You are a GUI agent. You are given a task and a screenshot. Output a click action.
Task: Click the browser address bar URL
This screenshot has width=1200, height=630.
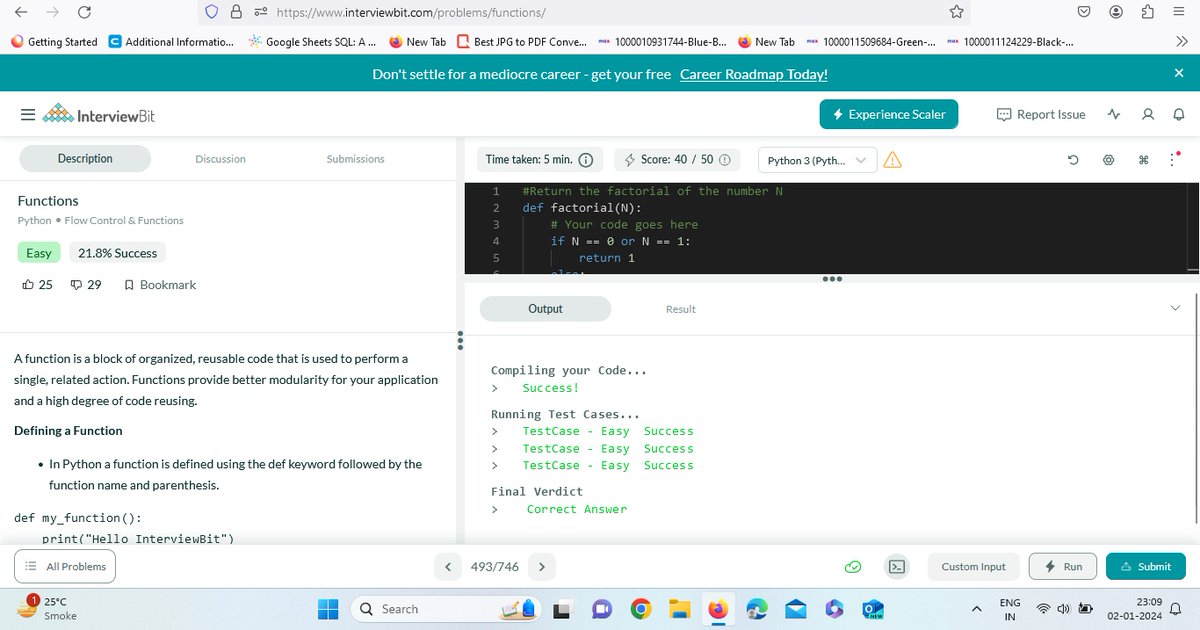tap(411, 13)
